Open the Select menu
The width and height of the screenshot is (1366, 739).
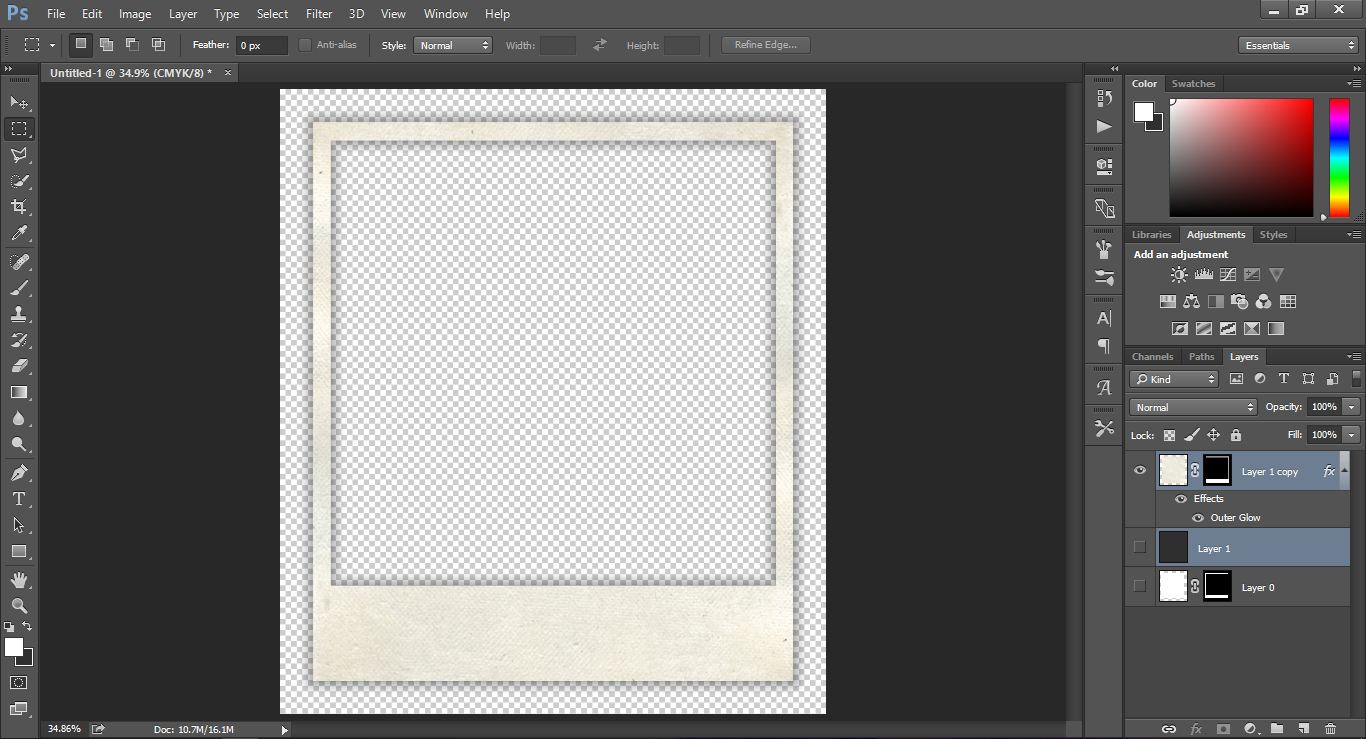click(x=272, y=14)
